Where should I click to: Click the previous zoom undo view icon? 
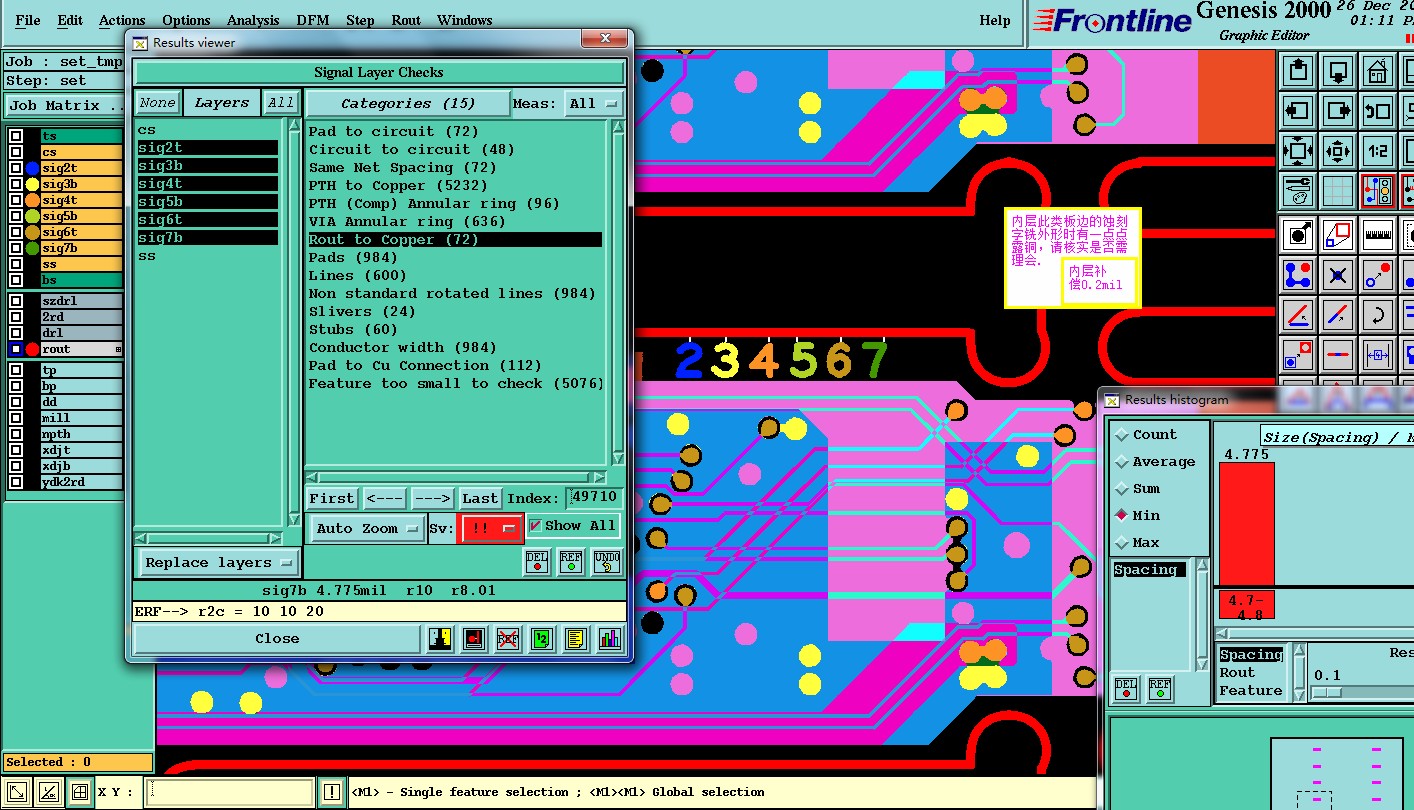(1378, 110)
